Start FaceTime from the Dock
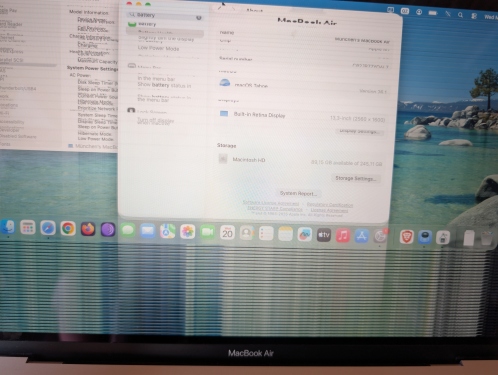498x375 pixels. (207, 232)
